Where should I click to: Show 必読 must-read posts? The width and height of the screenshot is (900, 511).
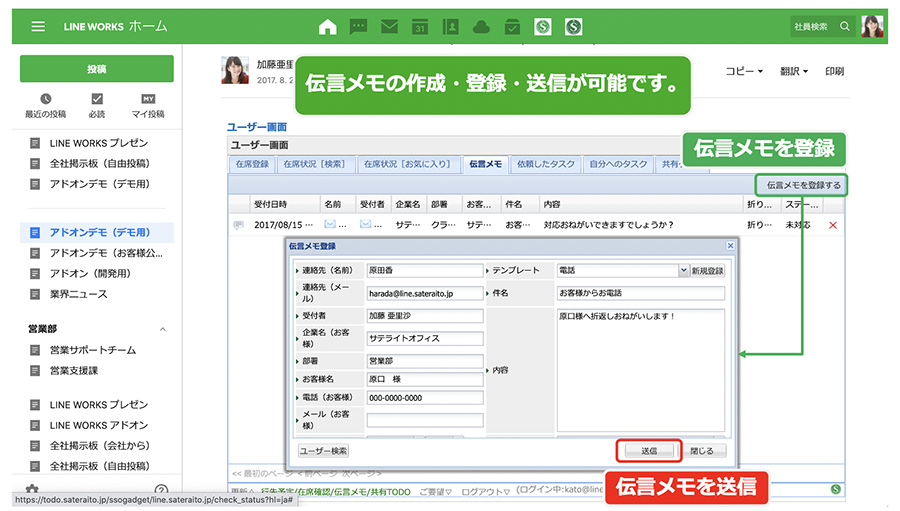point(97,106)
